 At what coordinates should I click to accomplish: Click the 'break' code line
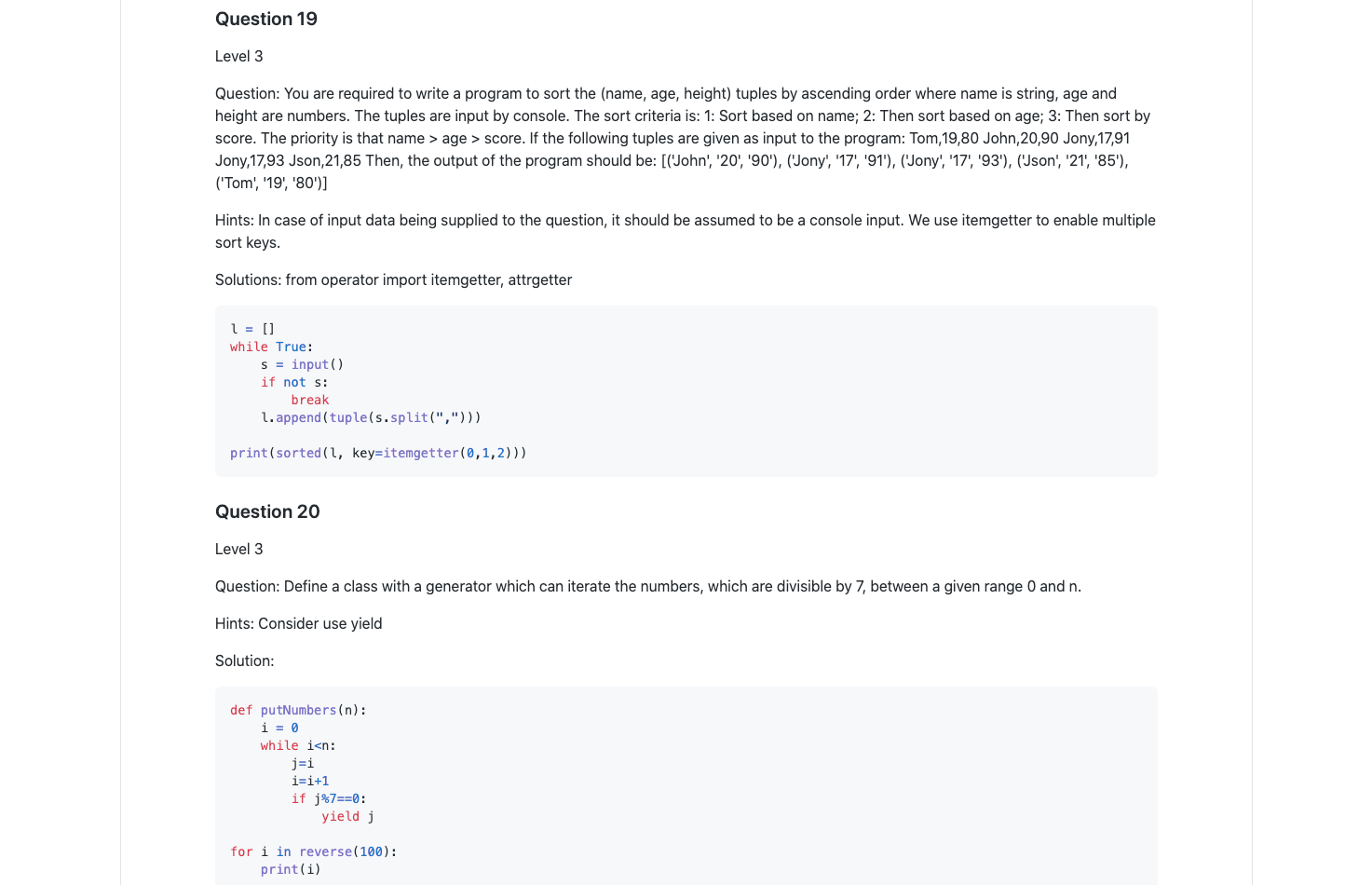click(x=310, y=400)
